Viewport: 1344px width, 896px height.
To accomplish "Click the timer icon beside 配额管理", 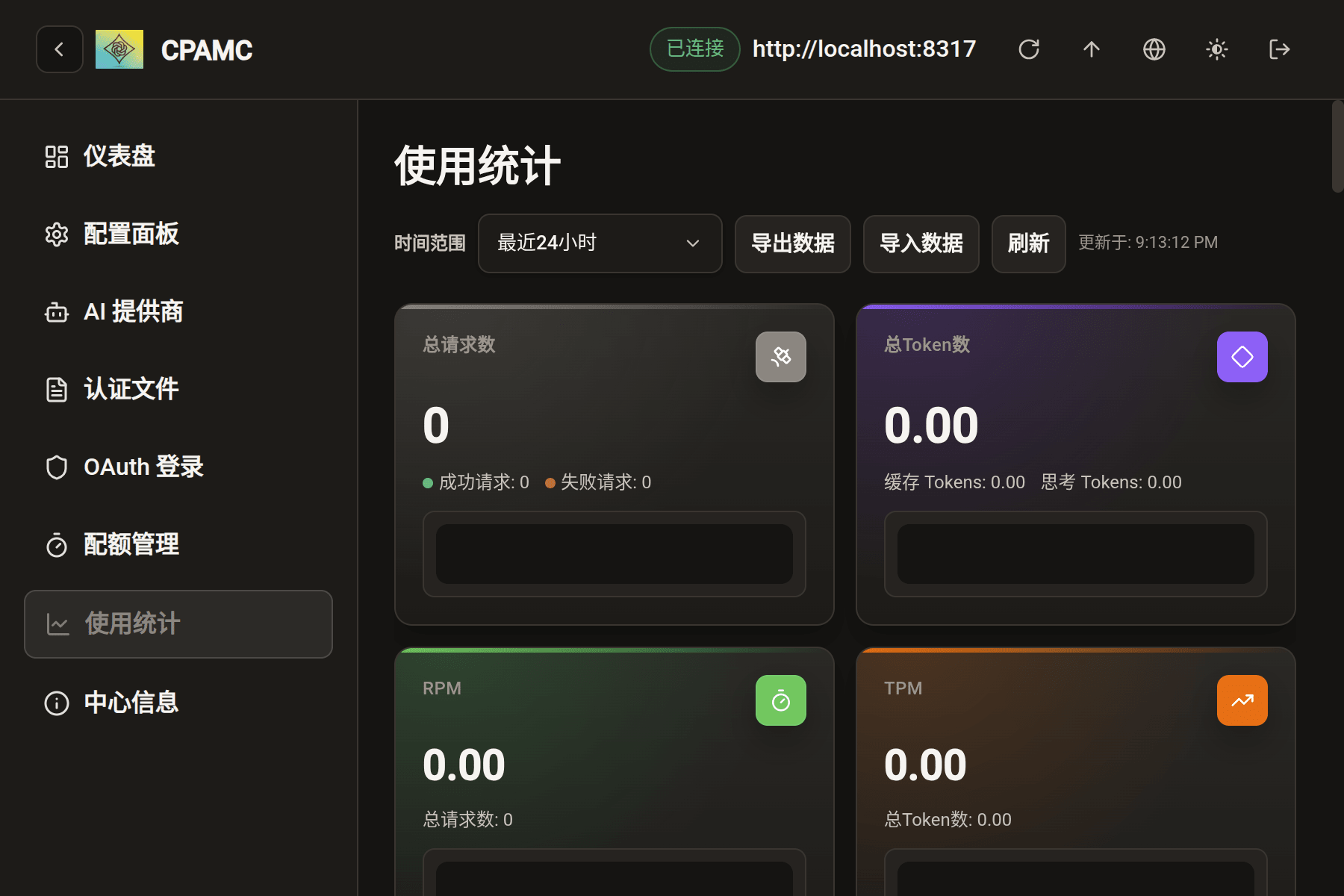I will 57,544.
